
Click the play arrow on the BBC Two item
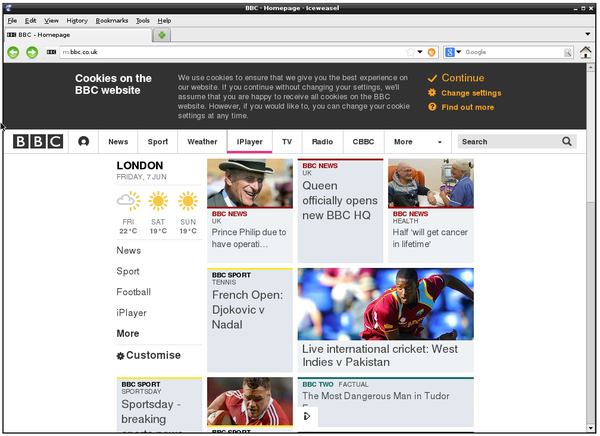(x=307, y=416)
